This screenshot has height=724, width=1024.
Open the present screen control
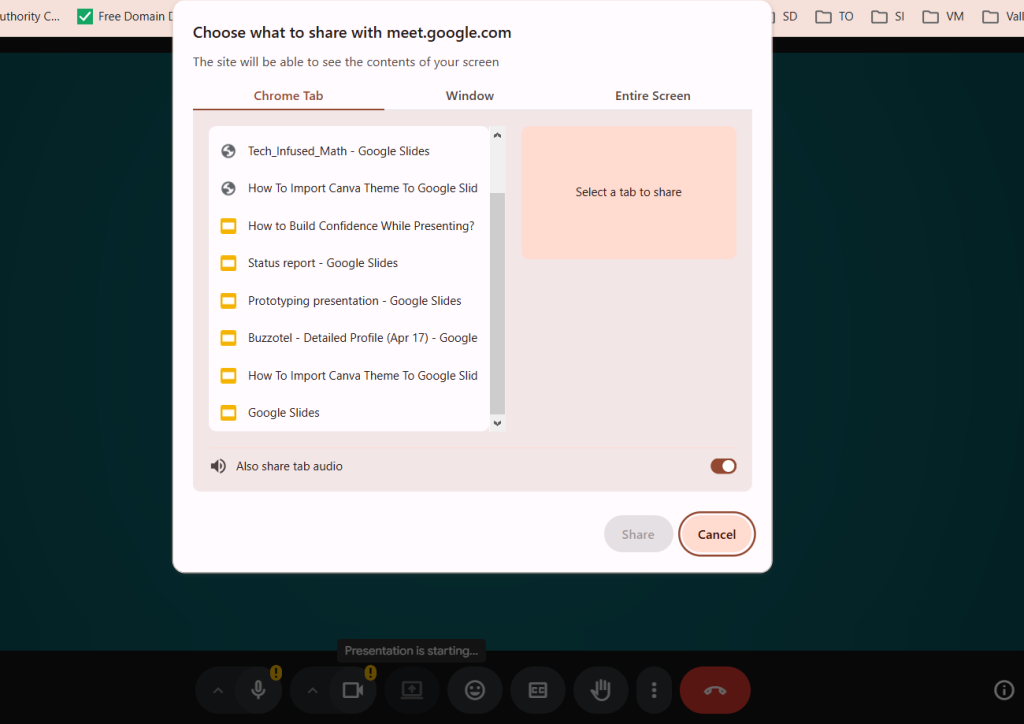pos(411,690)
